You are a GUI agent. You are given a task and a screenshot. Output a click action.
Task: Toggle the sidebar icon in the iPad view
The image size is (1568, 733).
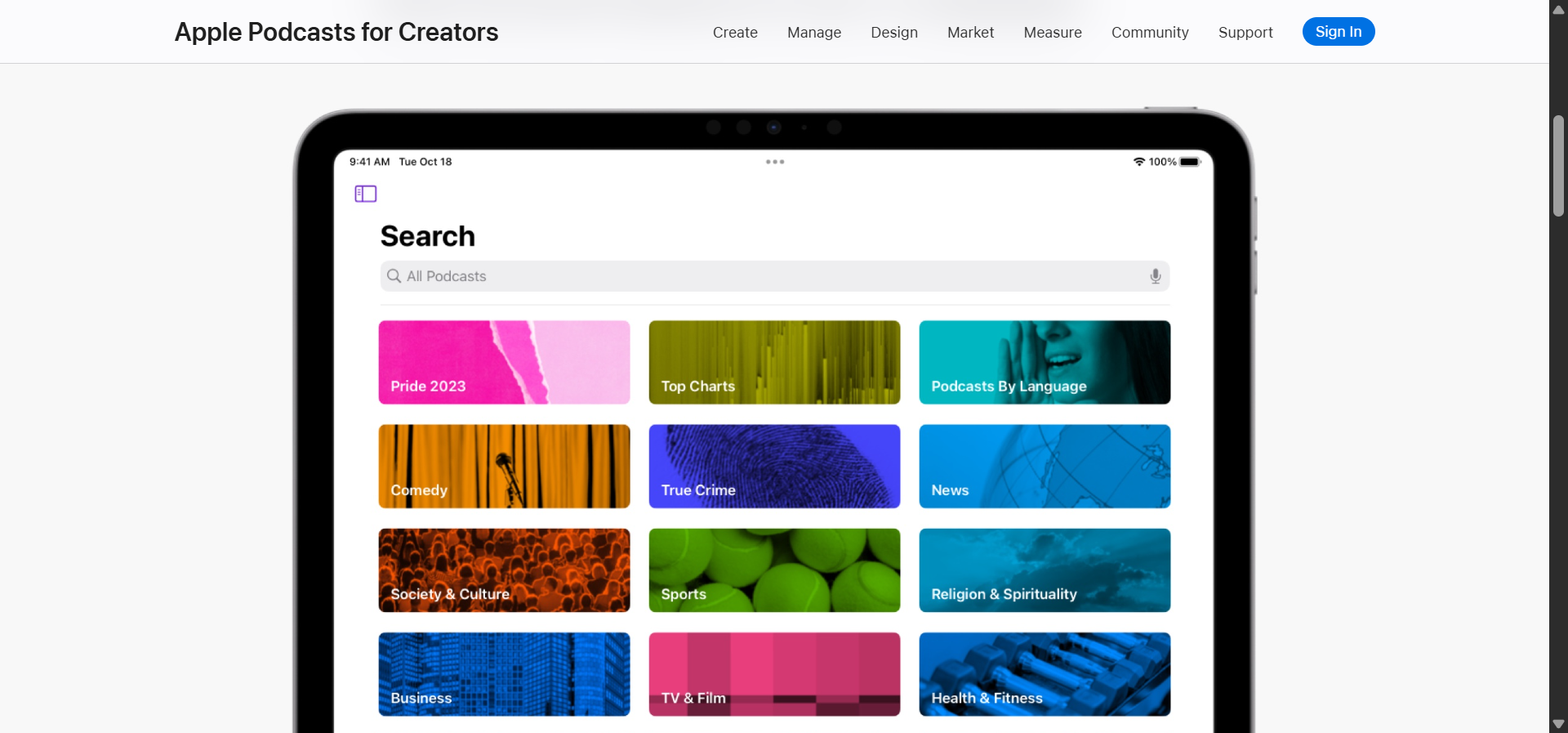[365, 194]
